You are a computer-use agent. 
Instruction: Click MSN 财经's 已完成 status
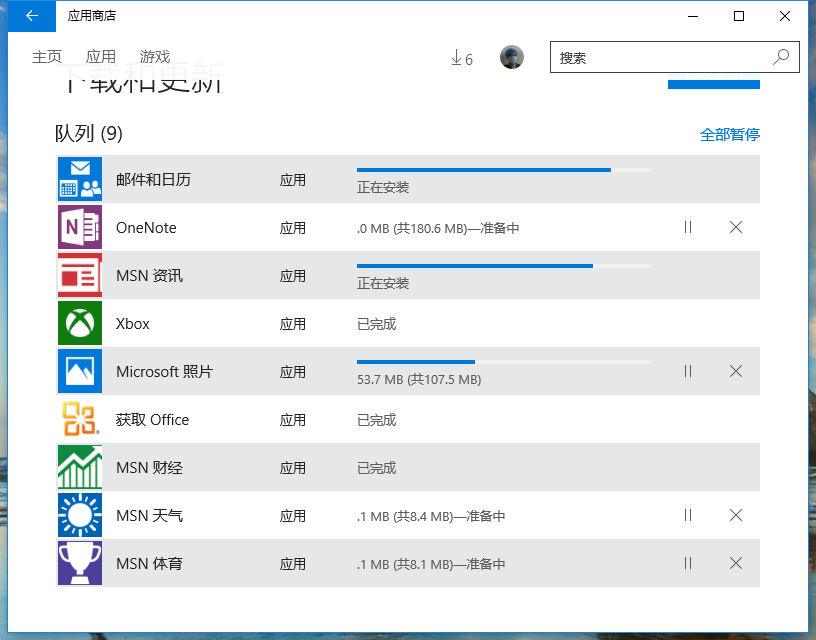pos(377,468)
